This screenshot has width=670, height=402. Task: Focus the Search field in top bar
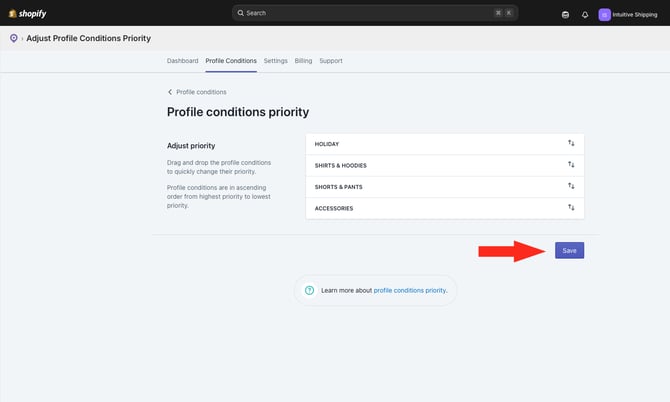pyautogui.click(x=375, y=13)
